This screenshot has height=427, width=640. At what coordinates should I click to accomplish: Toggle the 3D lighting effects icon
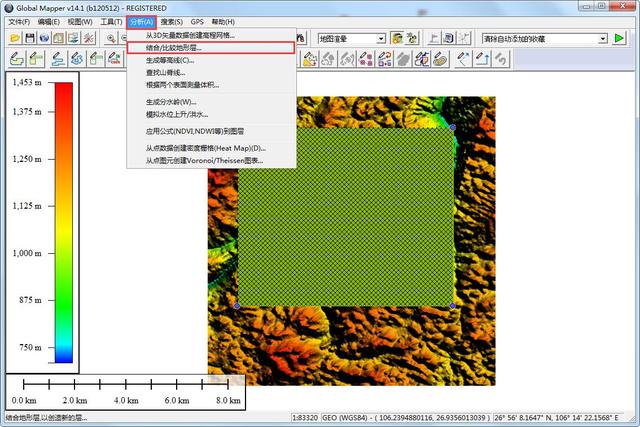412,38
